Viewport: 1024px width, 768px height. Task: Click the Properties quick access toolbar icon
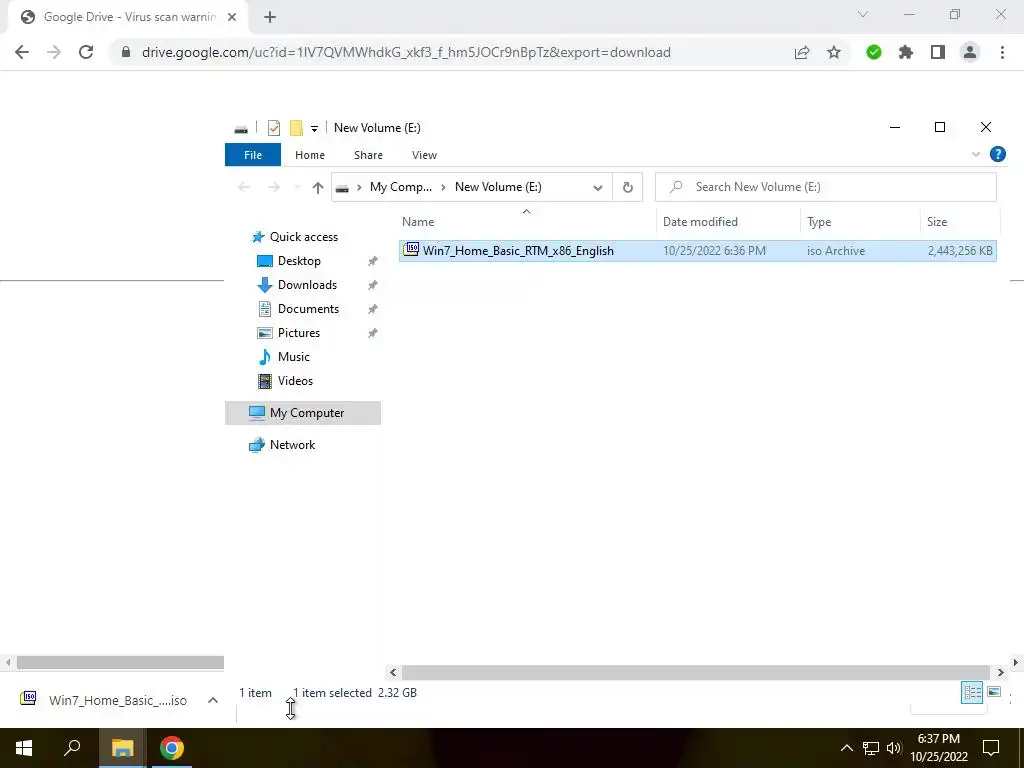pyautogui.click(x=274, y=128)
